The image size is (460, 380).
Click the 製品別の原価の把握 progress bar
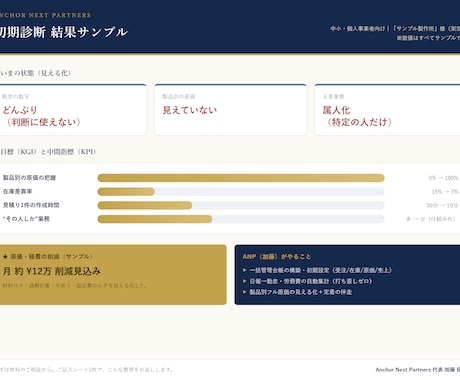[x=241, y=178]
